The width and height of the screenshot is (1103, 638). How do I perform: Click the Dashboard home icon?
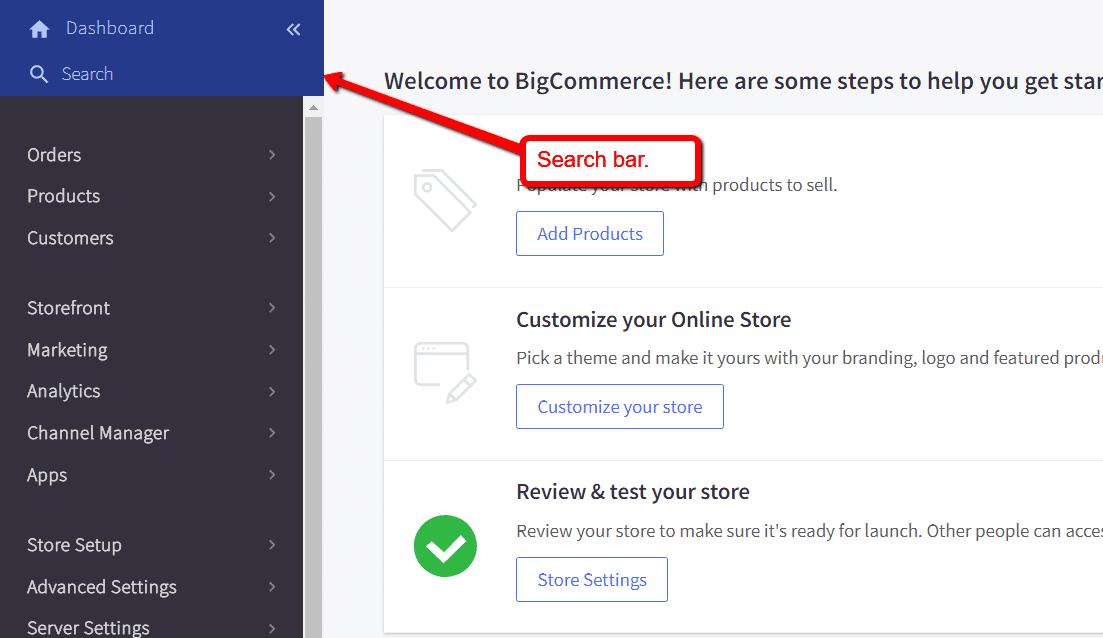pos(38,27)
